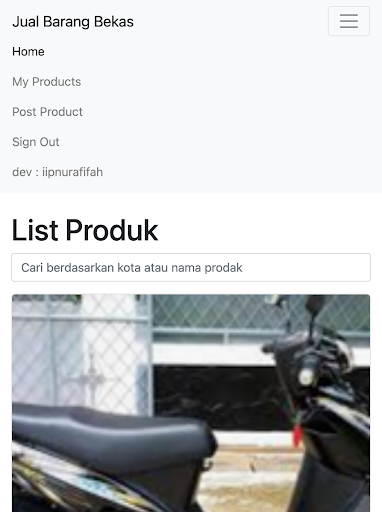Navigate to Post Product form
This screenshot has width=382, height=512.
coord(47,112)
